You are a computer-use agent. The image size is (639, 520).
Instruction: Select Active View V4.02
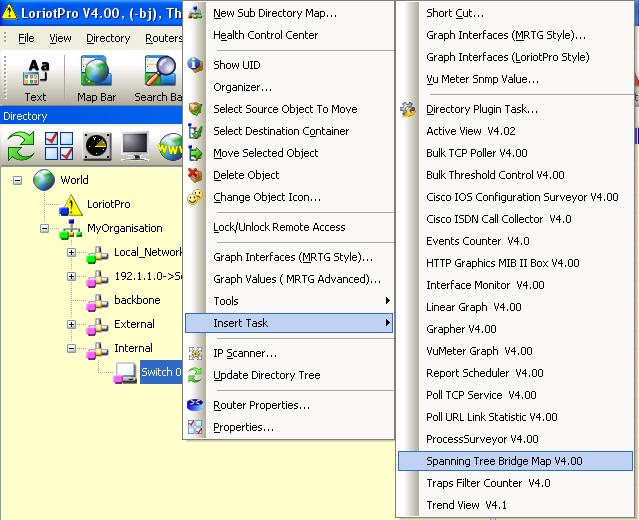(x=515, y=131)
